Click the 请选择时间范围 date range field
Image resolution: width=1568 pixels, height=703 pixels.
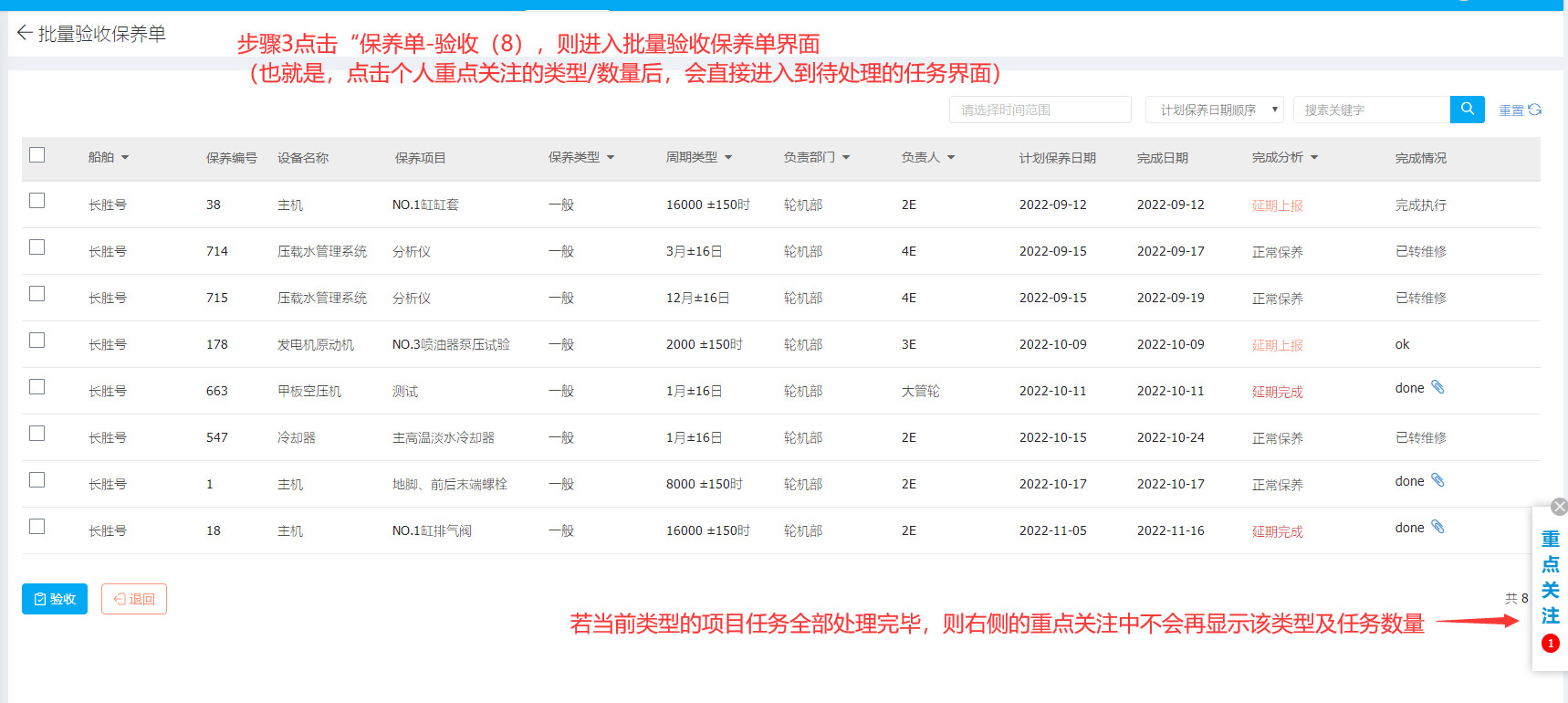pyautogui.click(x=1040, y=110)
